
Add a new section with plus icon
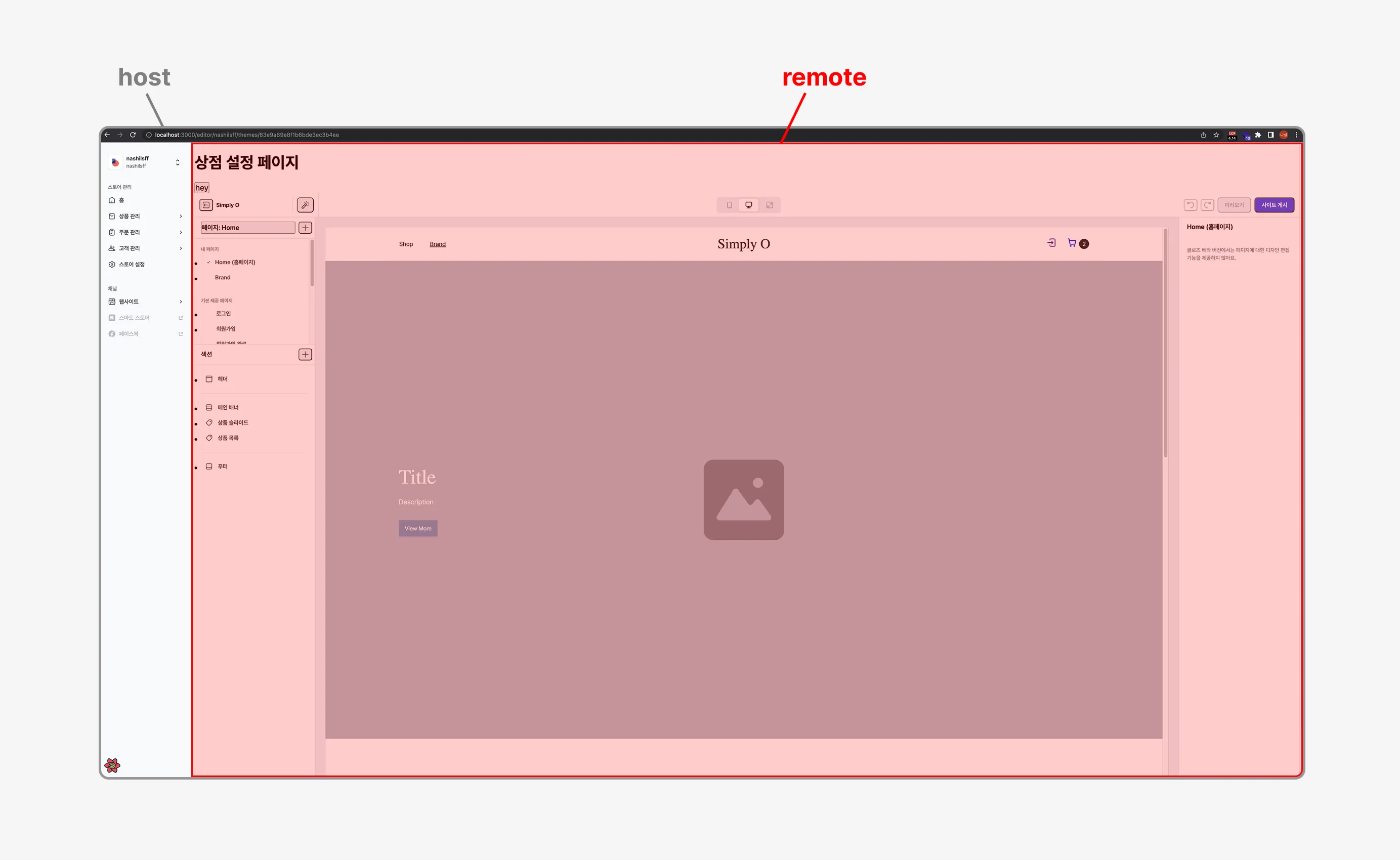point(305,354)
